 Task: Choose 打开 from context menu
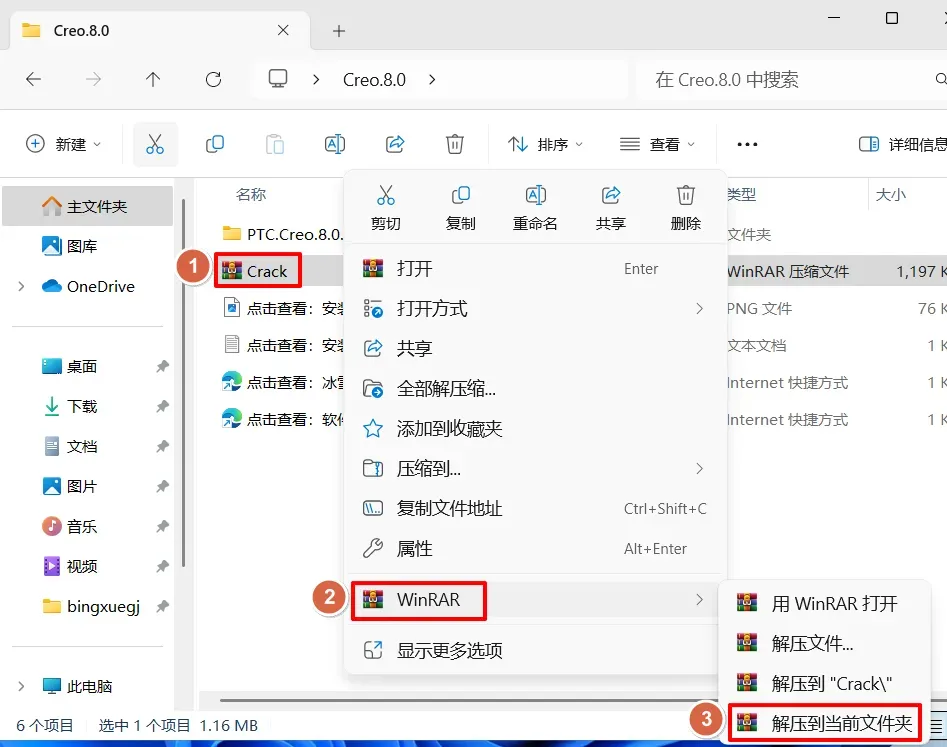(x=535, y=269)
